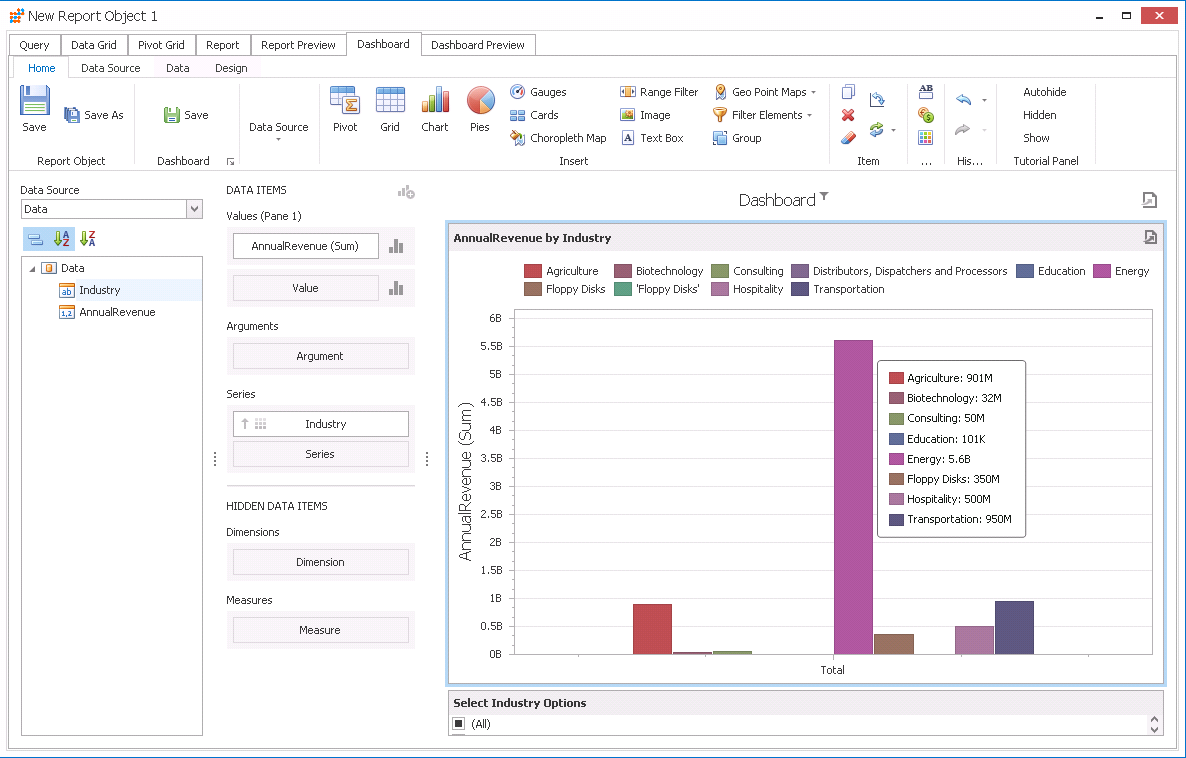Insert a Pivot item from the ribbon

click(345, 109)
